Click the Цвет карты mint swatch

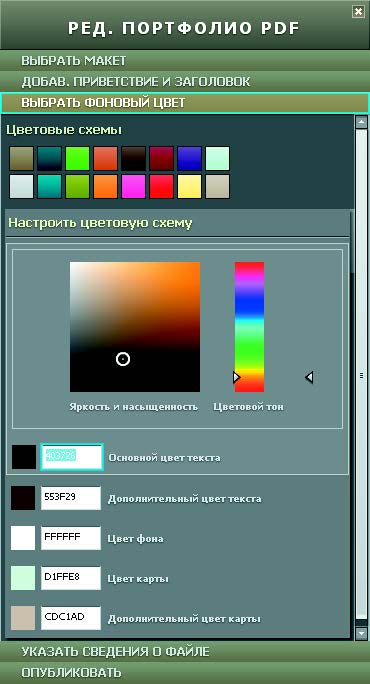pos(23,578)
